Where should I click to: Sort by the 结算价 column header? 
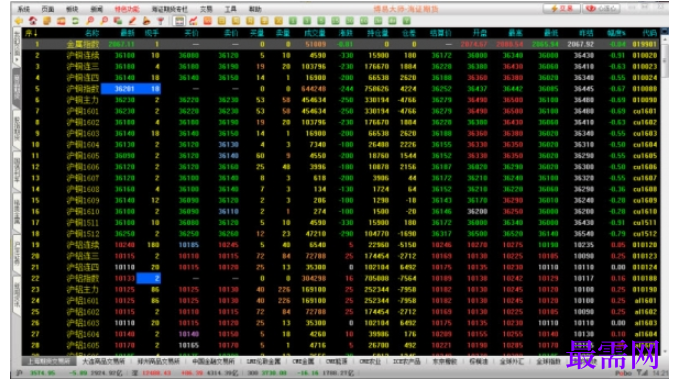point(441,33)
